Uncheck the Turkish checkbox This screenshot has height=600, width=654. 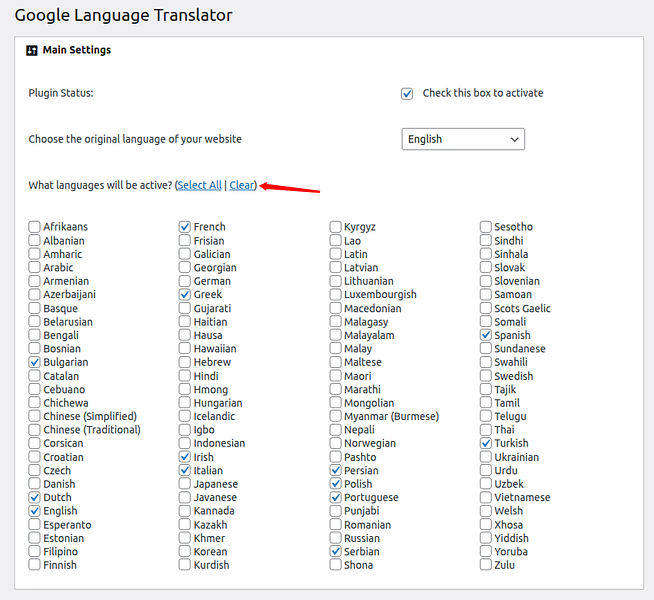(x=485, y=443)
